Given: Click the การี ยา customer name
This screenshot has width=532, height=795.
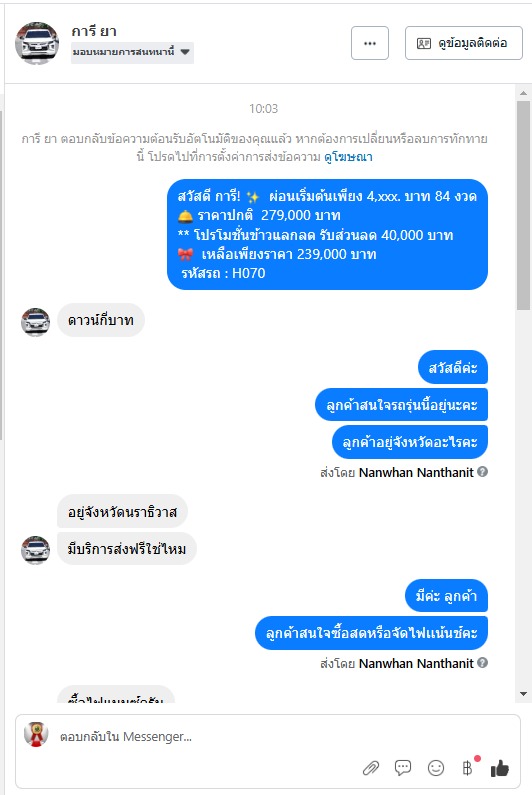Looking at the screenshot, I should 94,31.
